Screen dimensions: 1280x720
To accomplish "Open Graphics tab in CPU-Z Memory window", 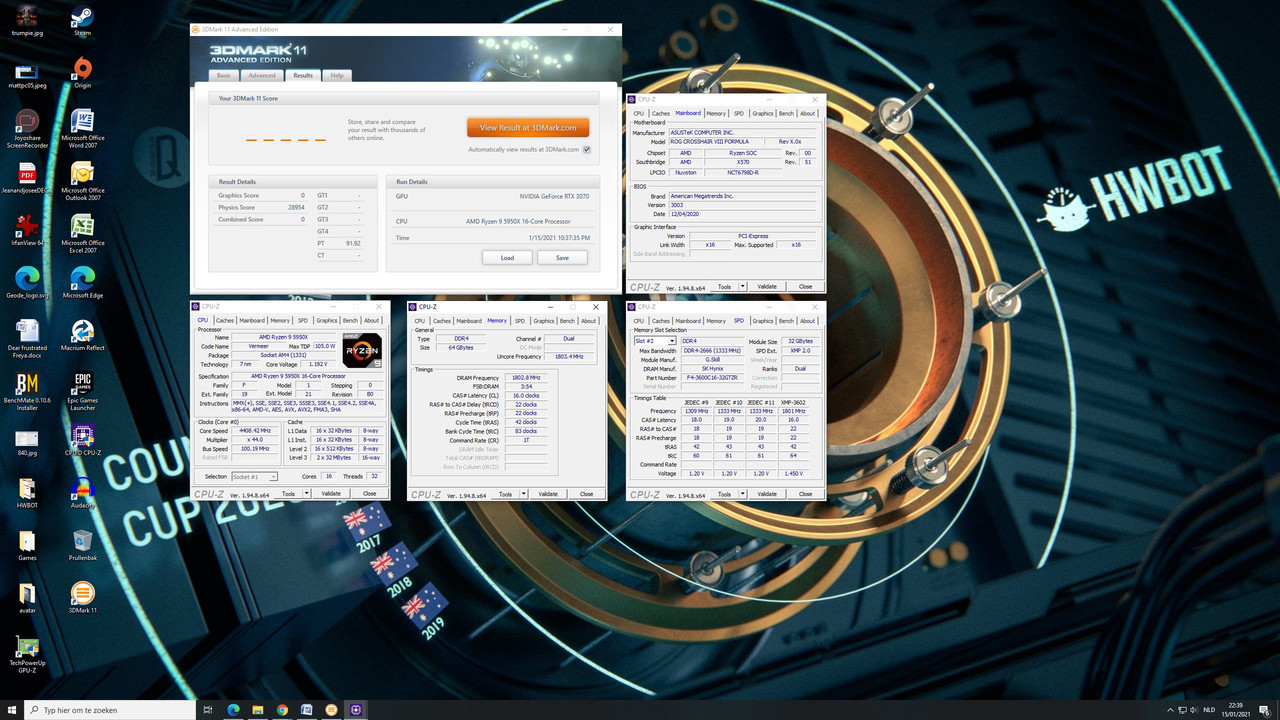I will click(x=543, y=321).
